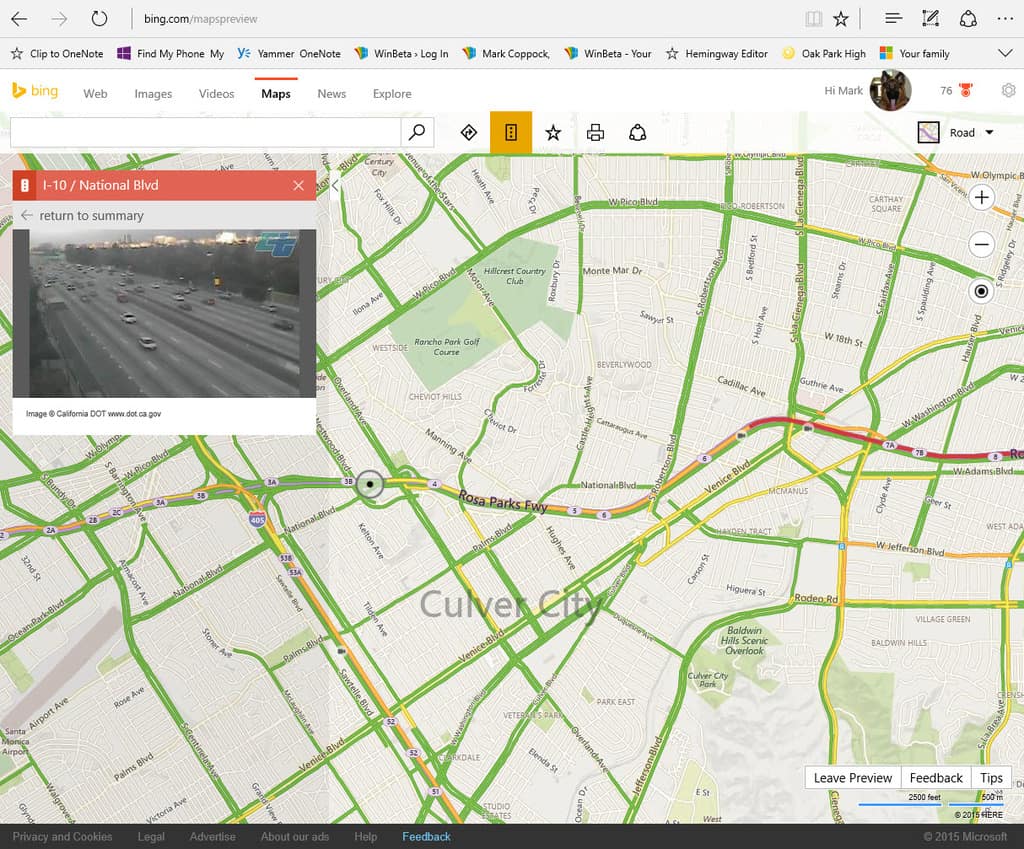1024x849 pixels.
Task: Open WinBeta Log In favorite
Action: point(401,54)
